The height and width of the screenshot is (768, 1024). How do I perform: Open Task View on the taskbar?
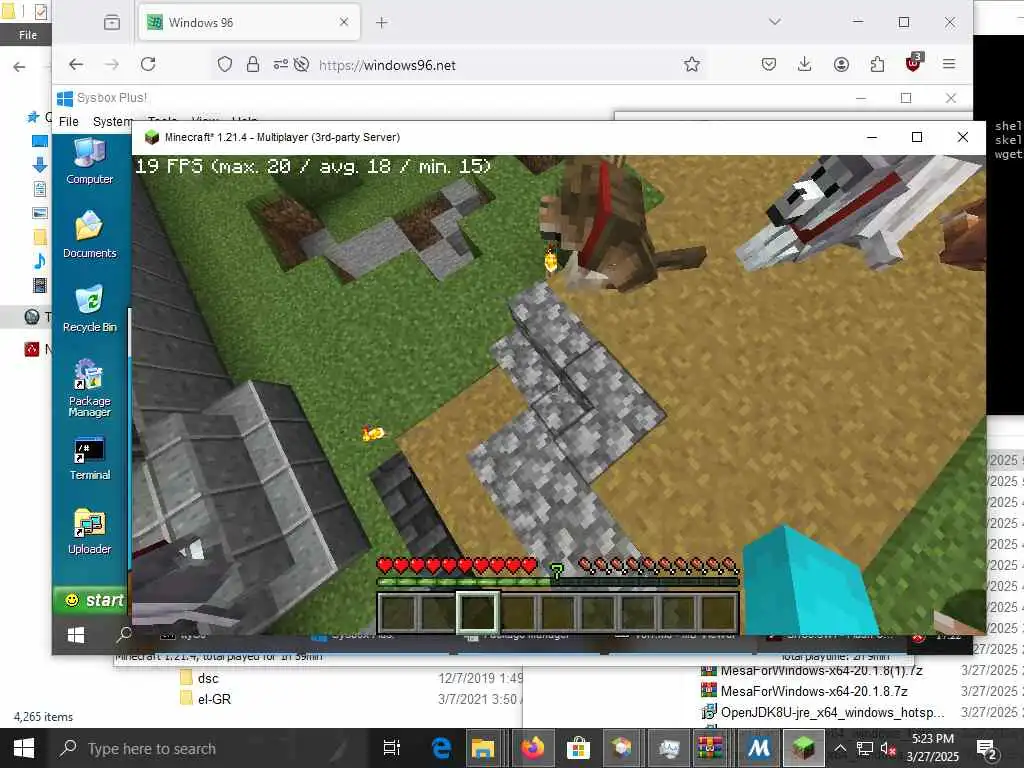coord(391,748)
